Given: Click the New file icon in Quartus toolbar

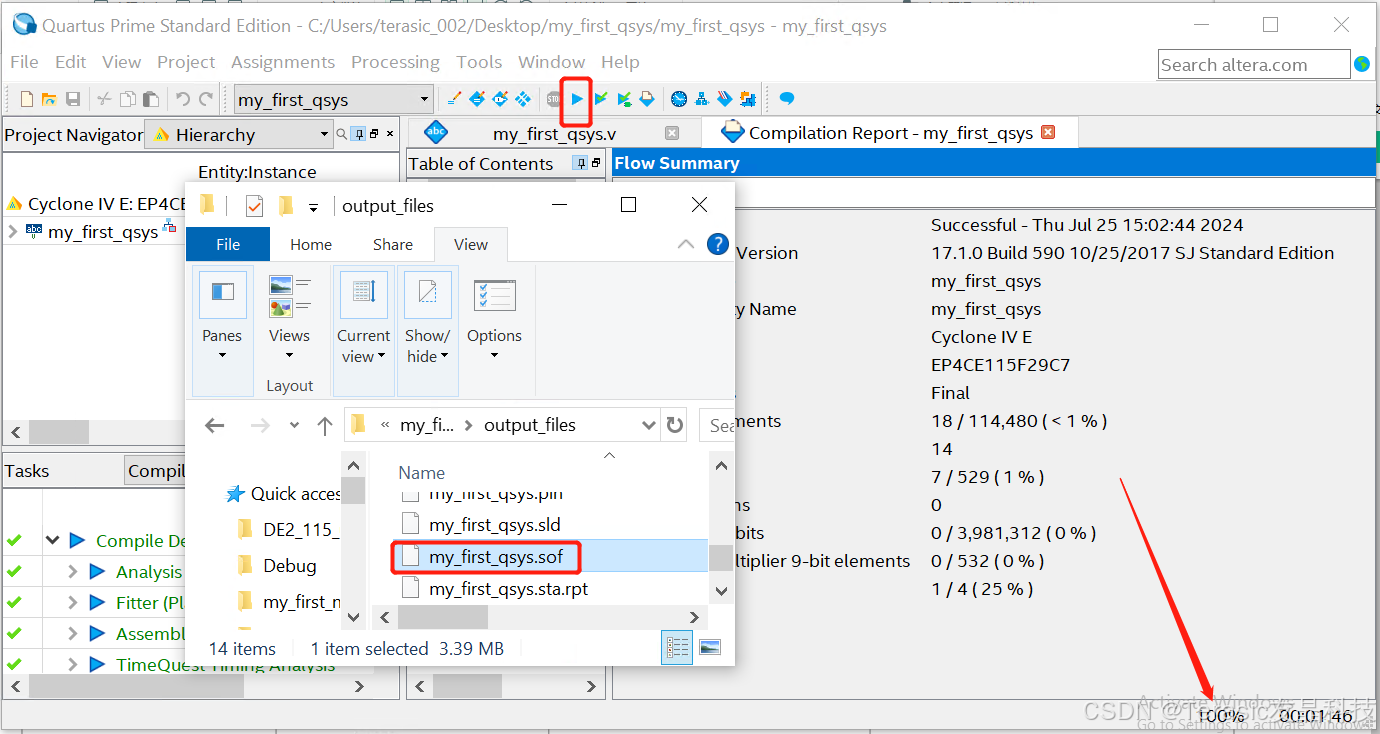Looking at the screenshot, I should 27,99.
